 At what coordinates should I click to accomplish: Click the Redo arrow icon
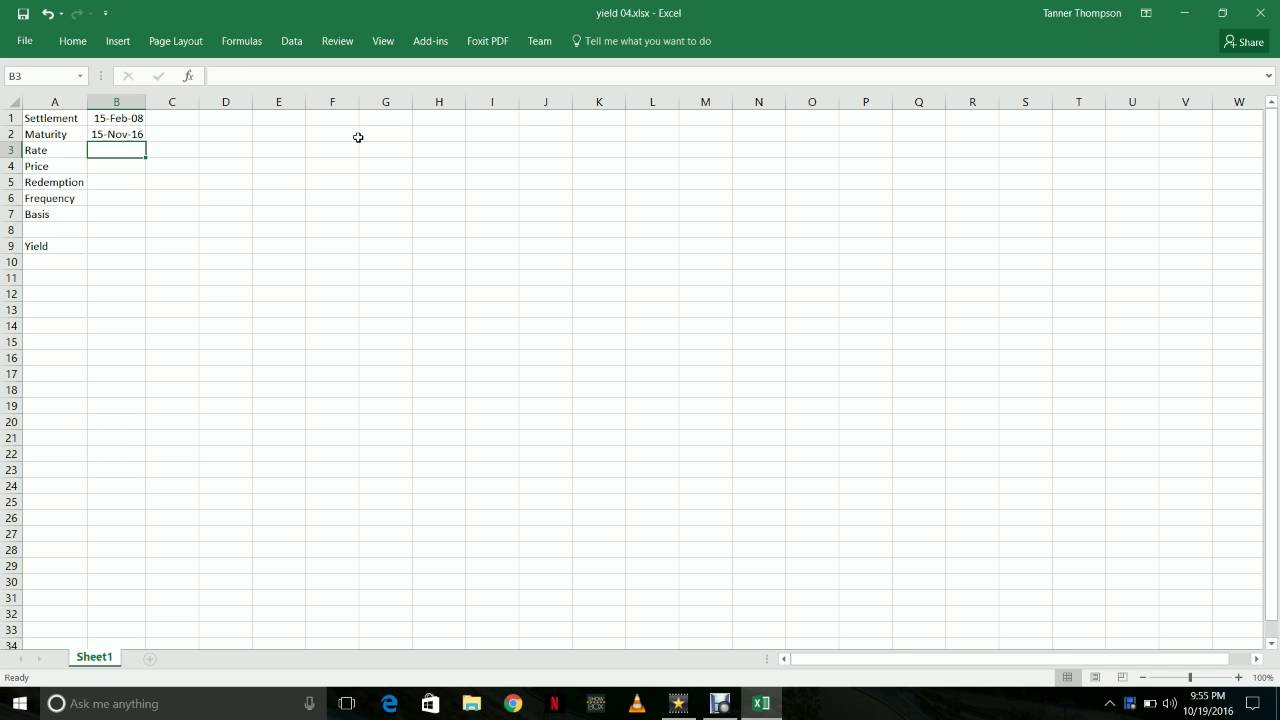[x=76, y=14]
